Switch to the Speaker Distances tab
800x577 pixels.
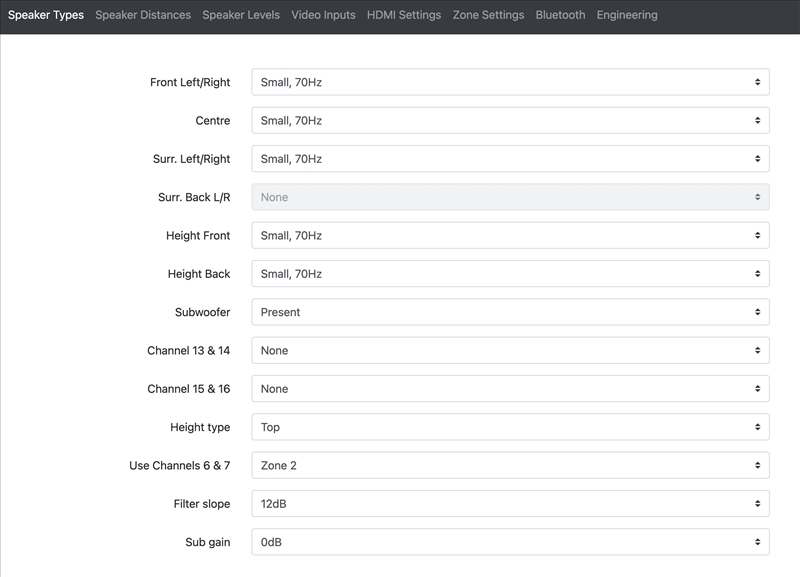pyautogui.click(x=143, y=15)
